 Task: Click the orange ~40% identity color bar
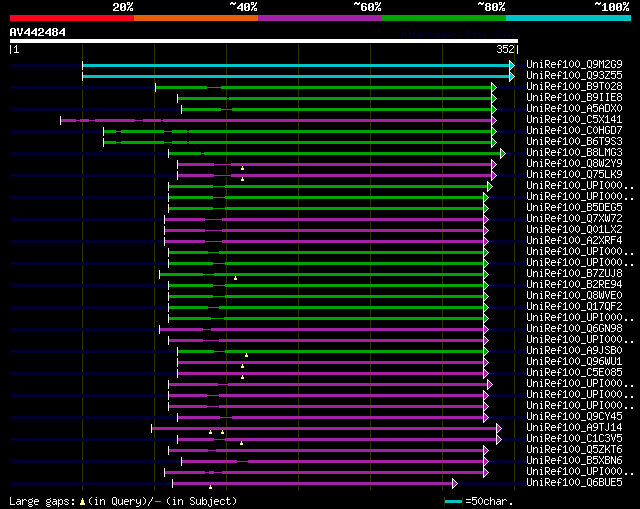pyautogui.click(x=196, y=18)
